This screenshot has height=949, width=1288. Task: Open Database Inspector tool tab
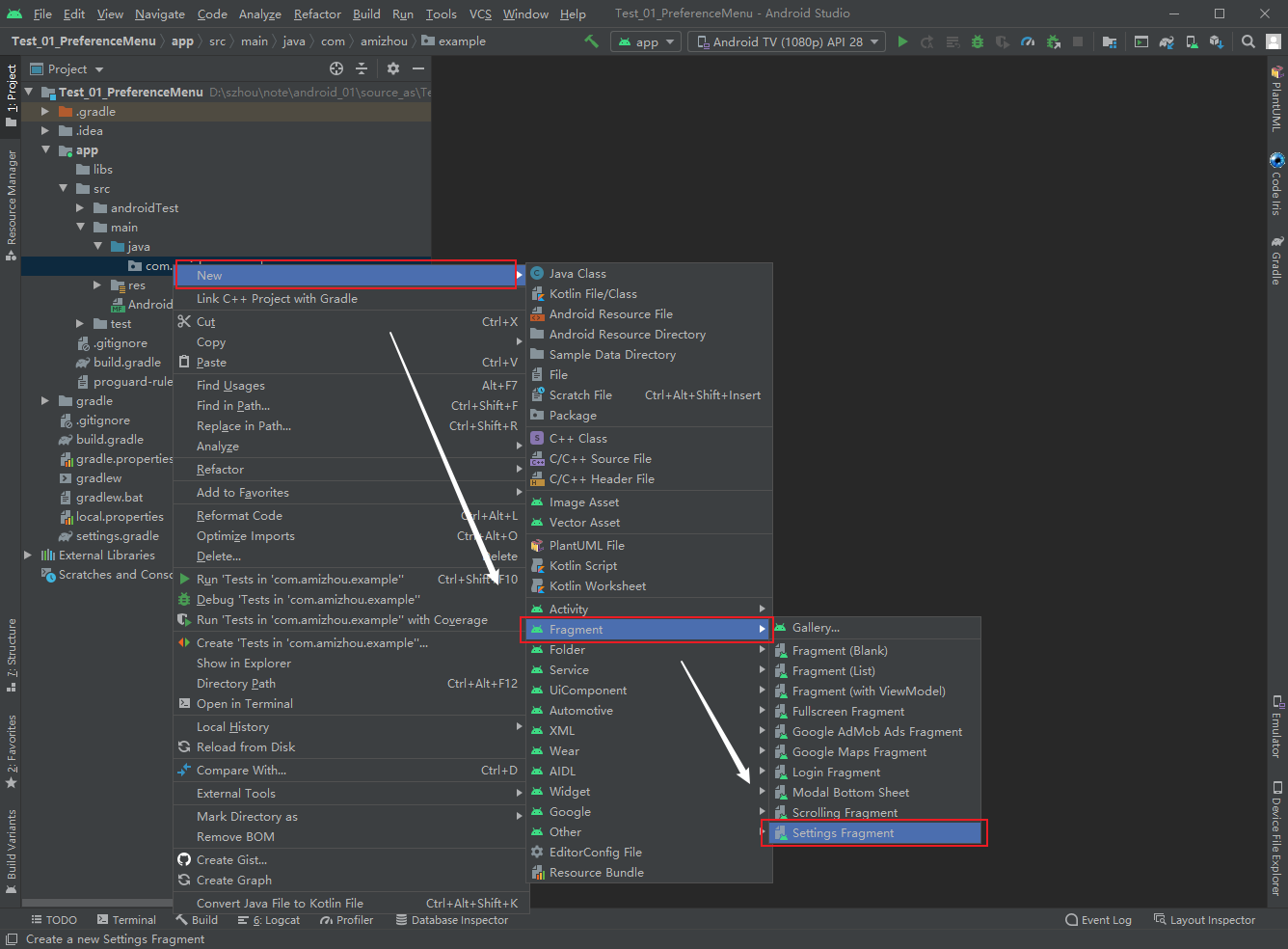[452, 920]
